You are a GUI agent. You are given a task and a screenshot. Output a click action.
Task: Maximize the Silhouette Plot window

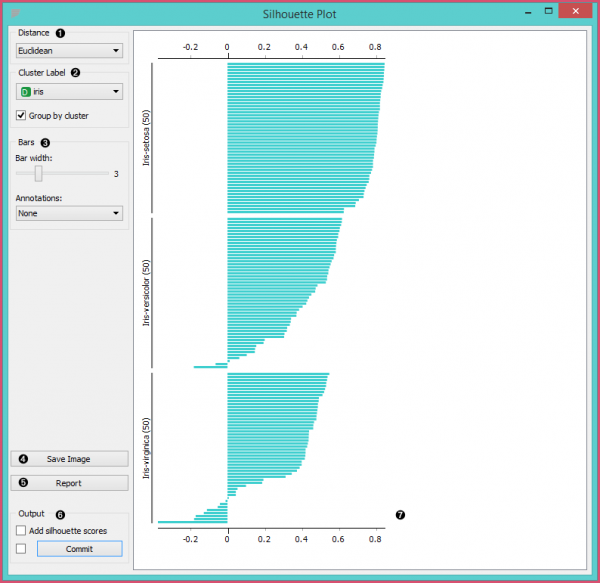[548, 11]
